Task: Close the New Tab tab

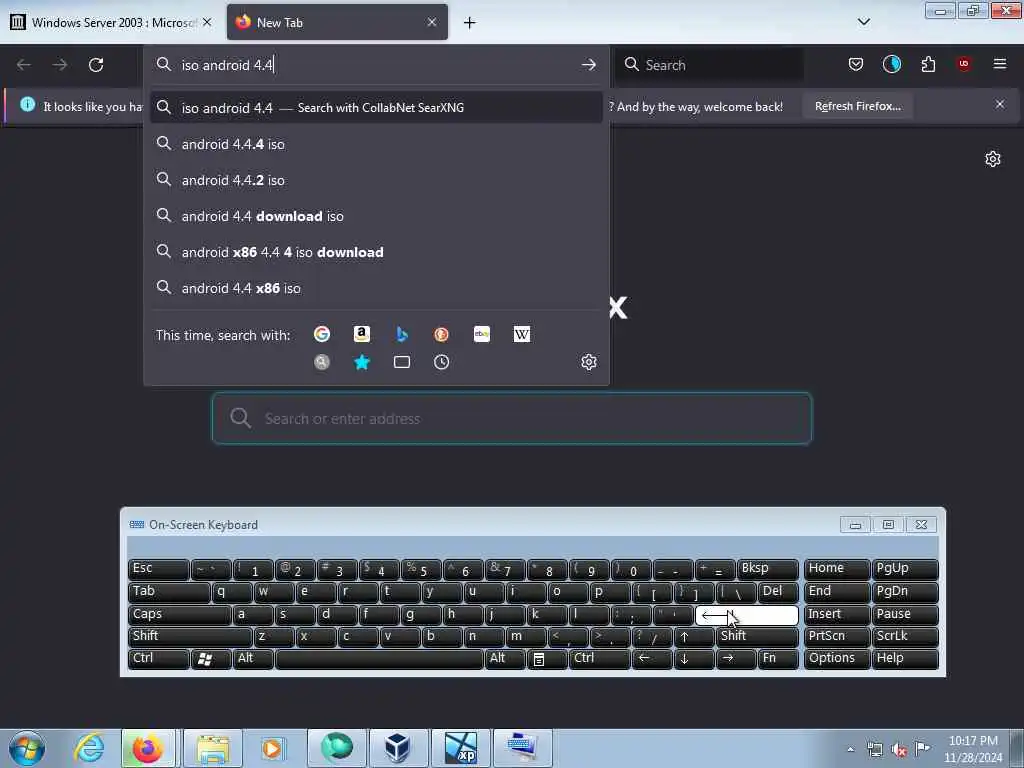Action: 432,22
